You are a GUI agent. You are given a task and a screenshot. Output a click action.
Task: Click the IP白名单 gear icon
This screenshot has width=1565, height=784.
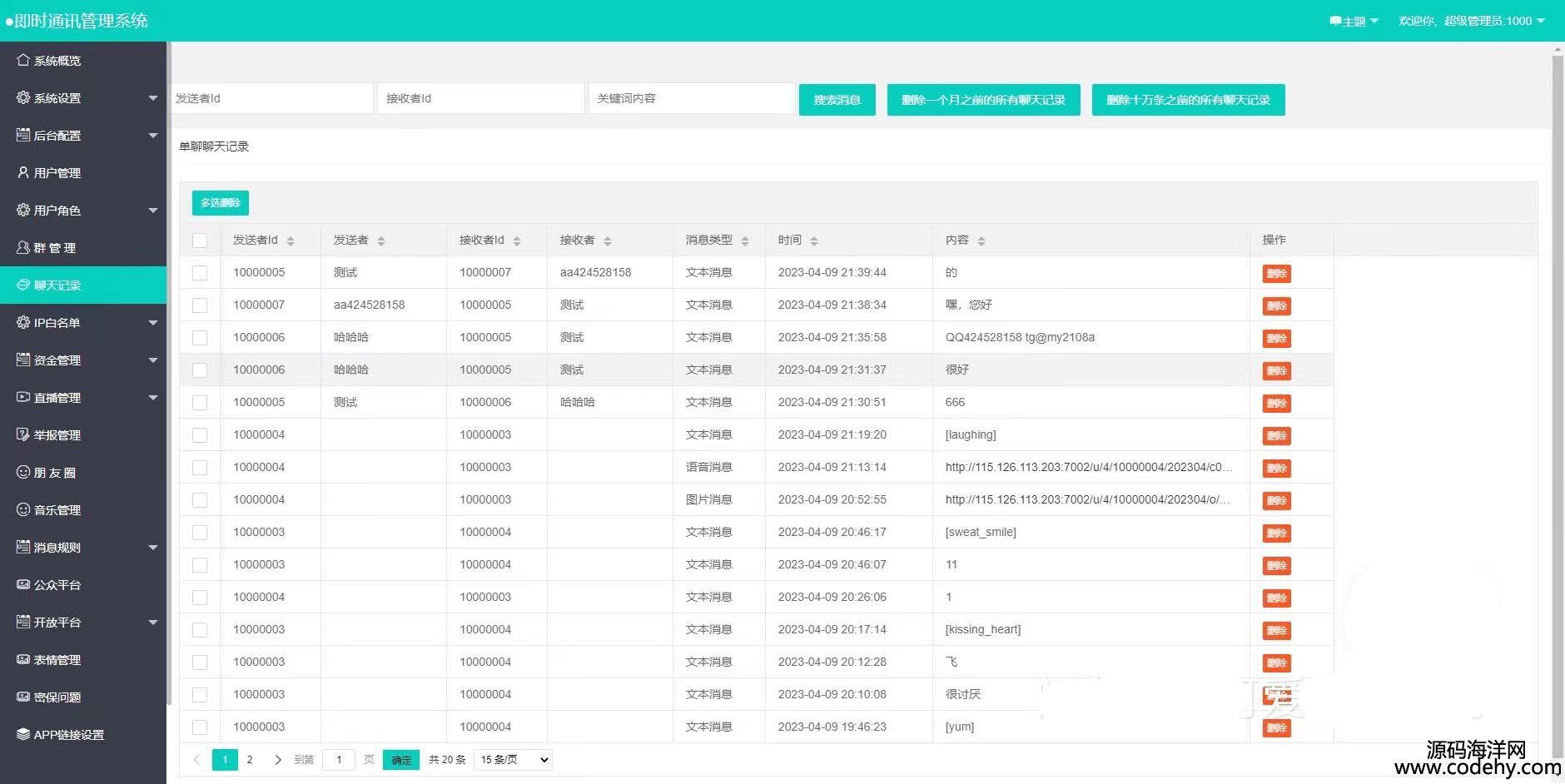coord(23,322)
